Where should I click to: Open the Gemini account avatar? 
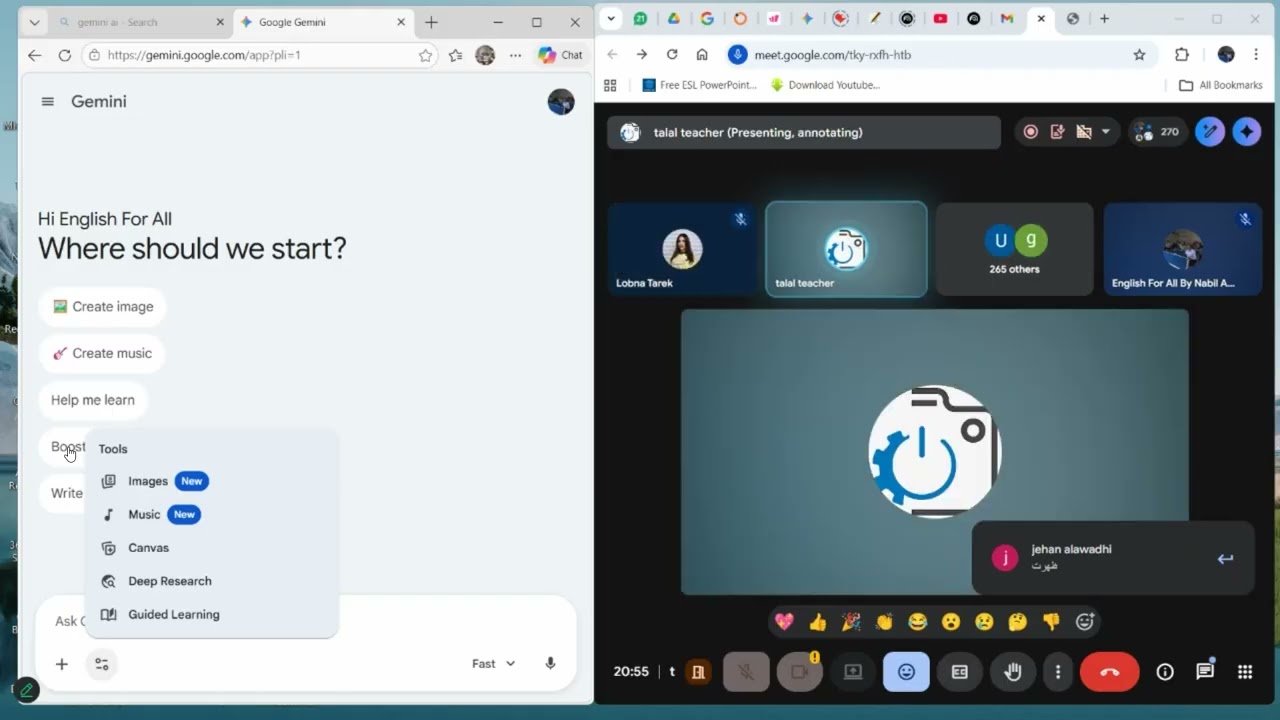pyautogui.click(x=561, y=101)
